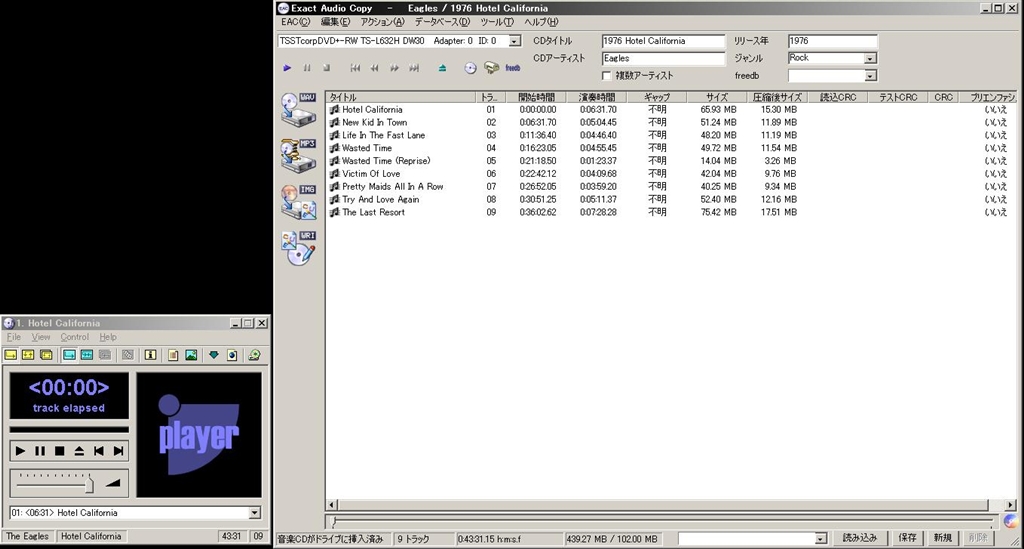Click the blue play arrow in EAC toolbar
1024x549 pixels.
click(287, 68)
